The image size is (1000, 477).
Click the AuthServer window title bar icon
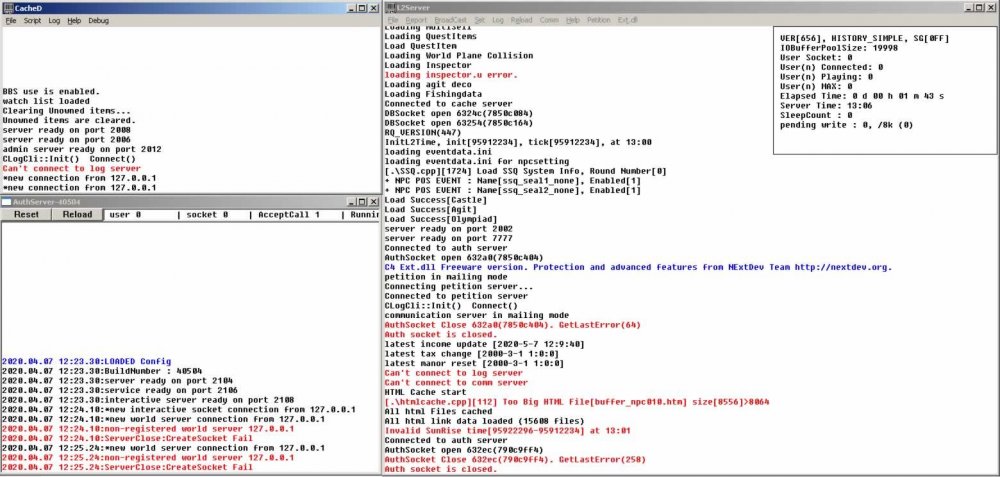coord(7,201)
